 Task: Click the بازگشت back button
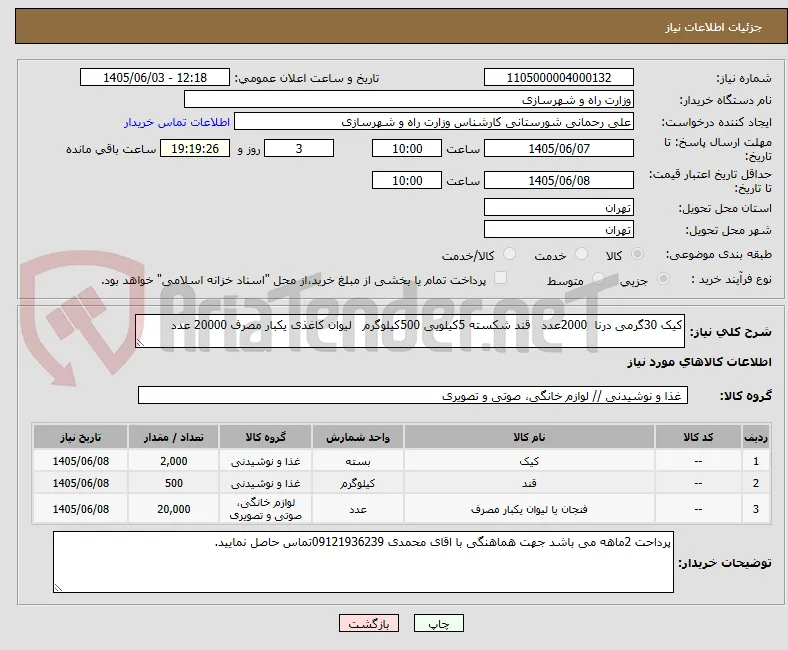tap(369, 623)
